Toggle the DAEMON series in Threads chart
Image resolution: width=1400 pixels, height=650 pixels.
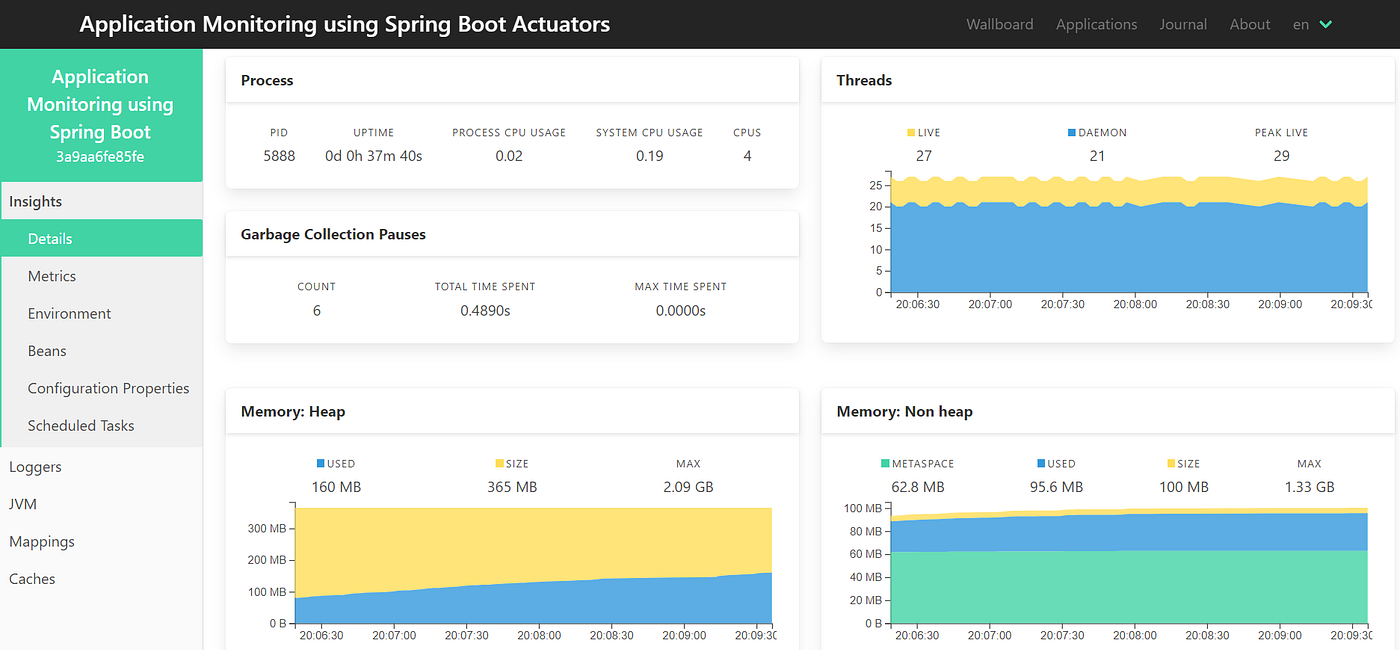tap(1097, 132)
